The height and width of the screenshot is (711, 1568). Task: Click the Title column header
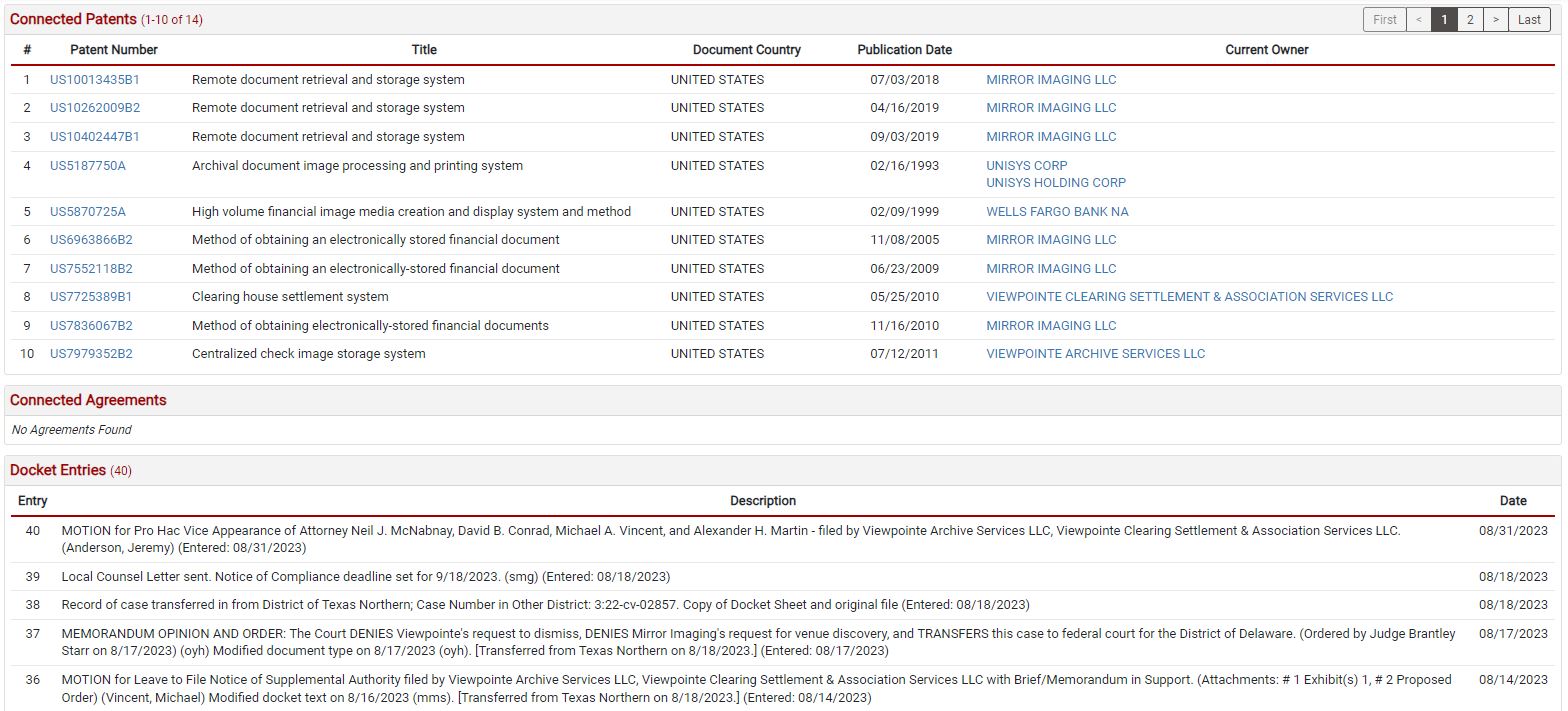pyautogui.click(x=424, y=50)
